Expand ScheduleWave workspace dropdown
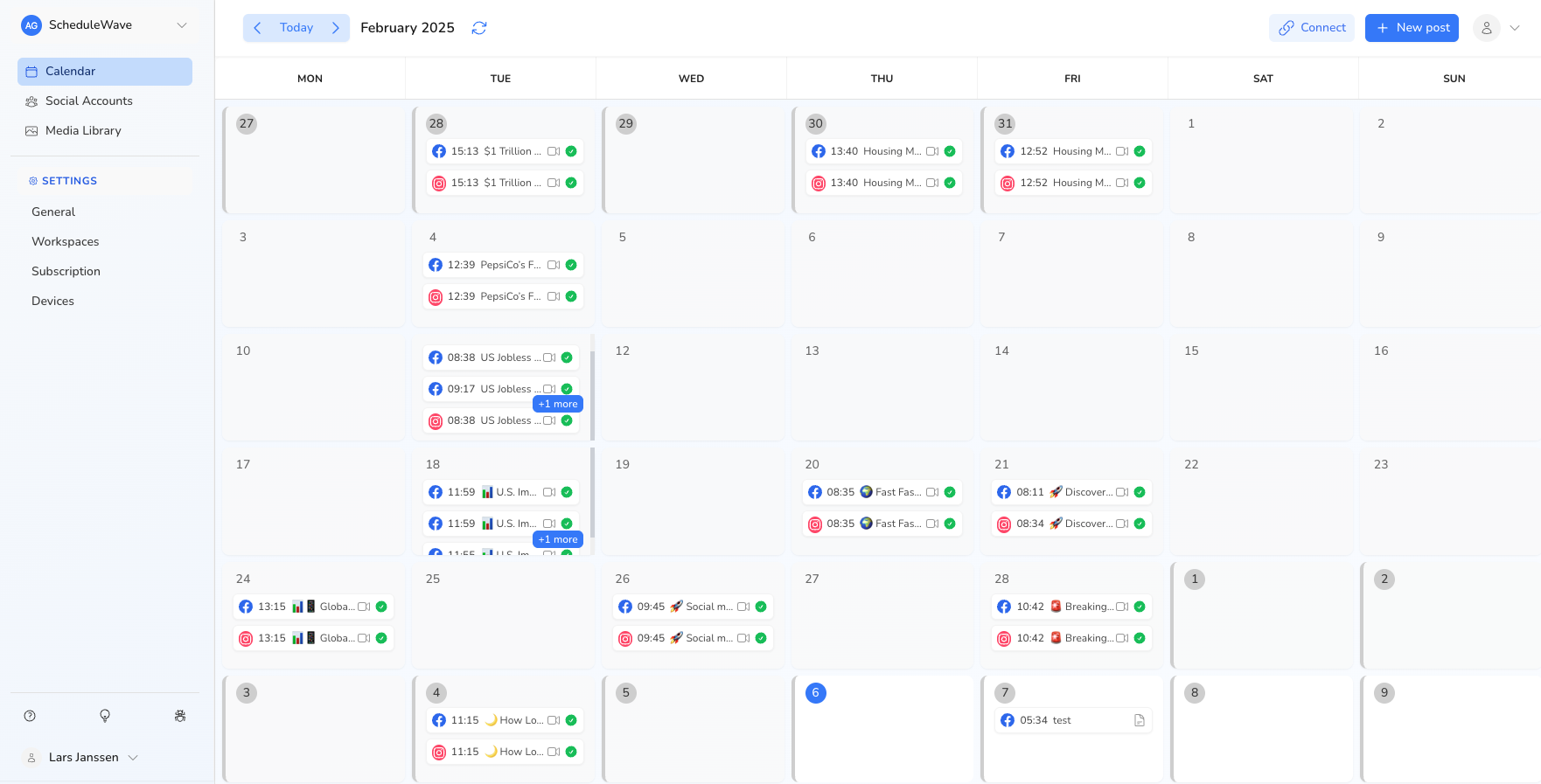 point(182,25)
